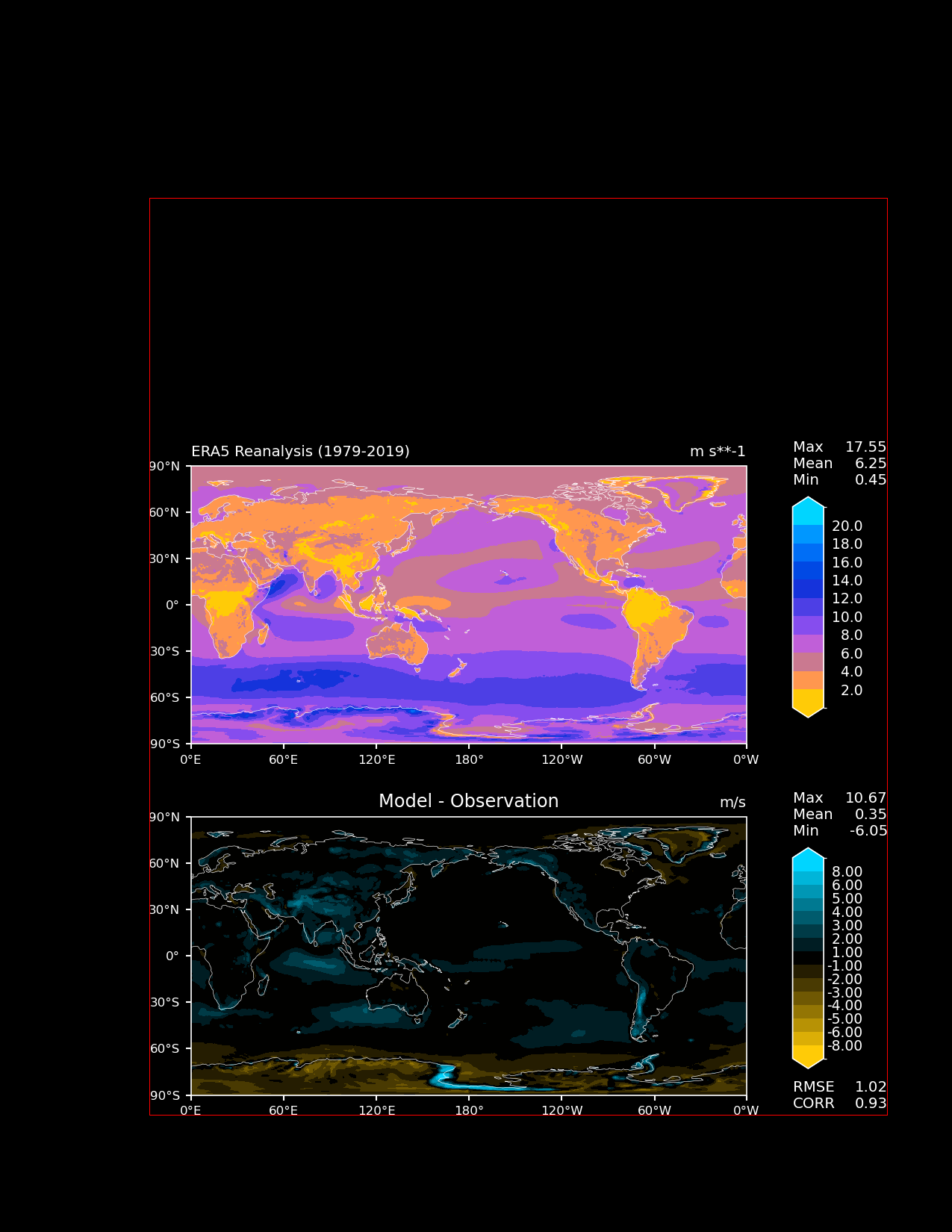
Task: Click the cyan top arrow of ERA5 colorbar
Action: point(808,503)
